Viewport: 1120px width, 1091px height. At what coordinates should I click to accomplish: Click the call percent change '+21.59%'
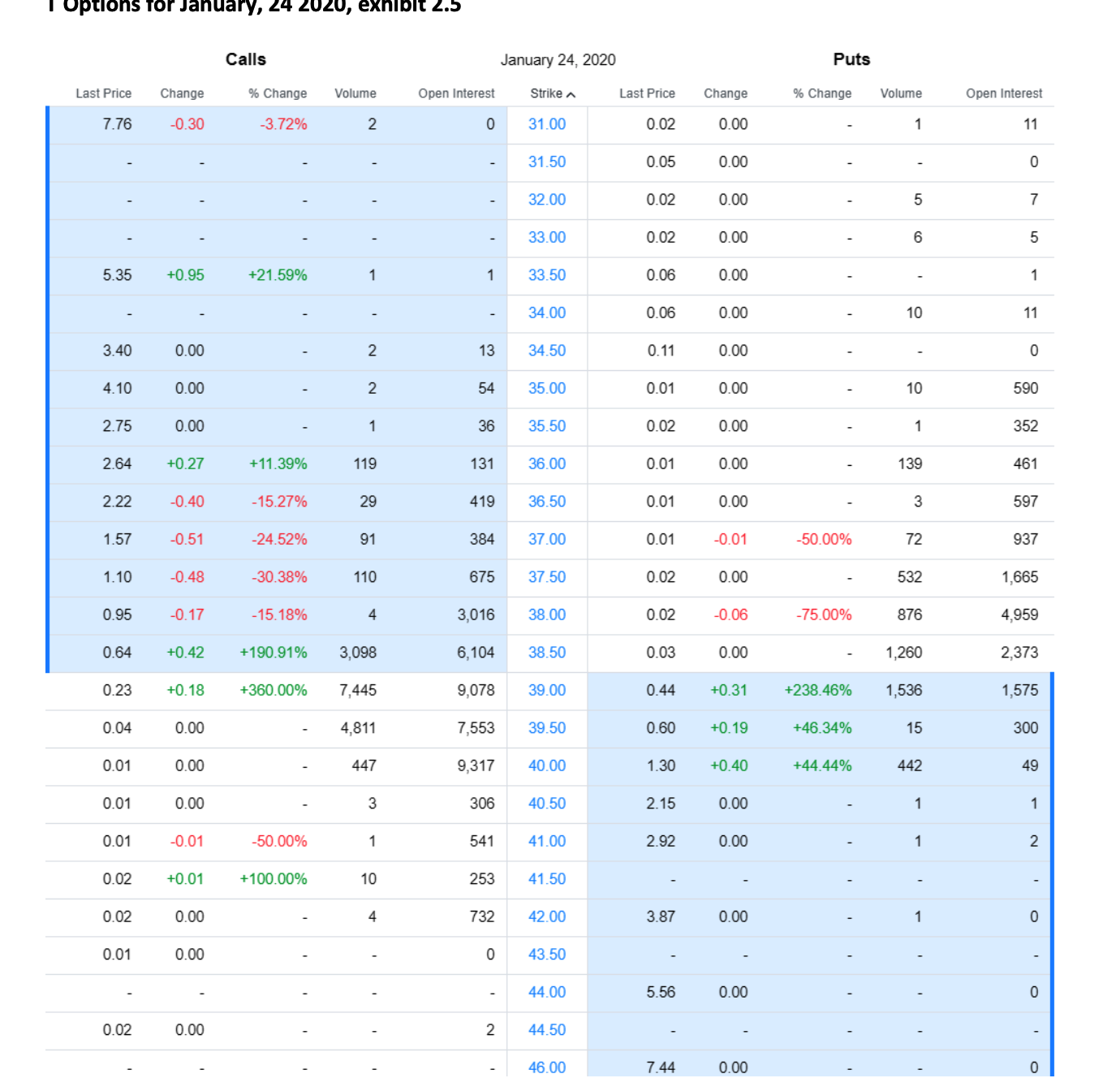click(x=278, y=275)
